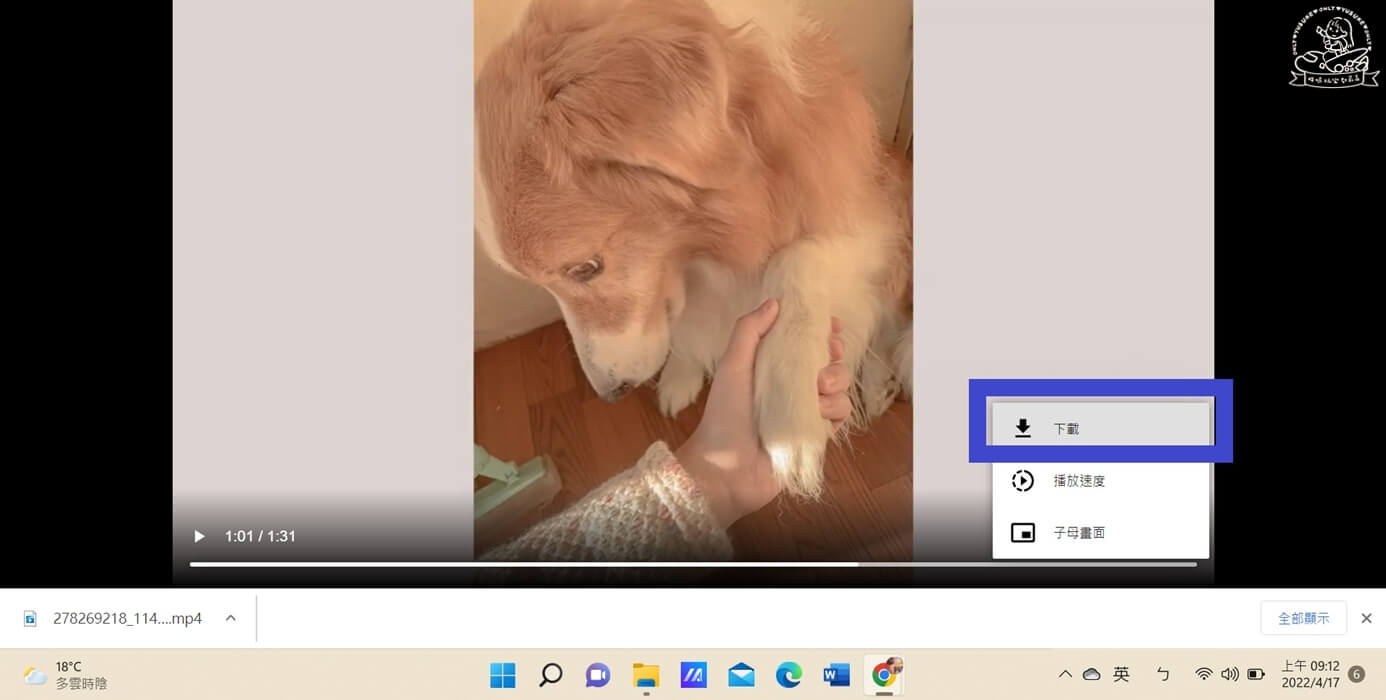Toggle the 英 input language indicator
The height and width of the screenshot is (700, 1386).
pyautogui.click(x=1121, y=675)
